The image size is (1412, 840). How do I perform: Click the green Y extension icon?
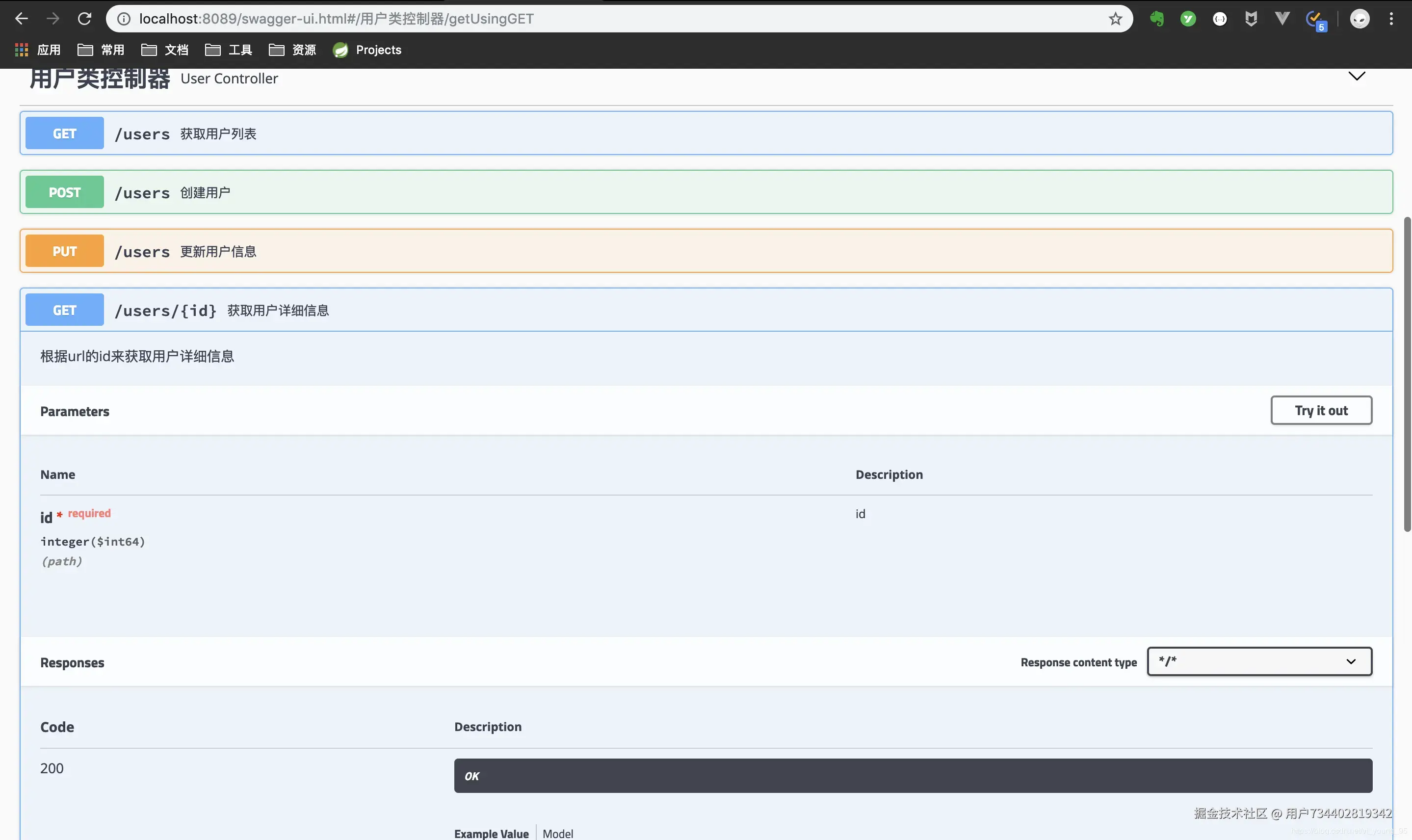tap(1188, 19)
